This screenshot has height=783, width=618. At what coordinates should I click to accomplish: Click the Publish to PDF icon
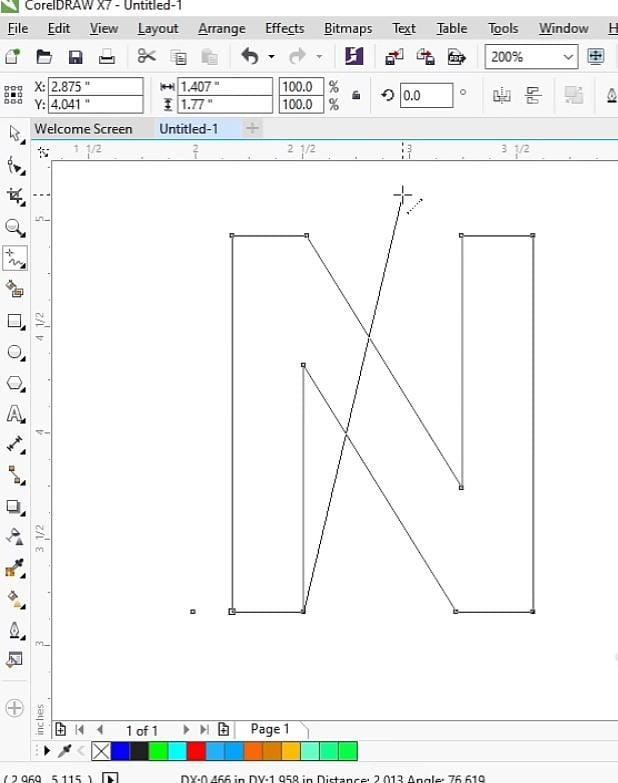[x=457, y=56]
